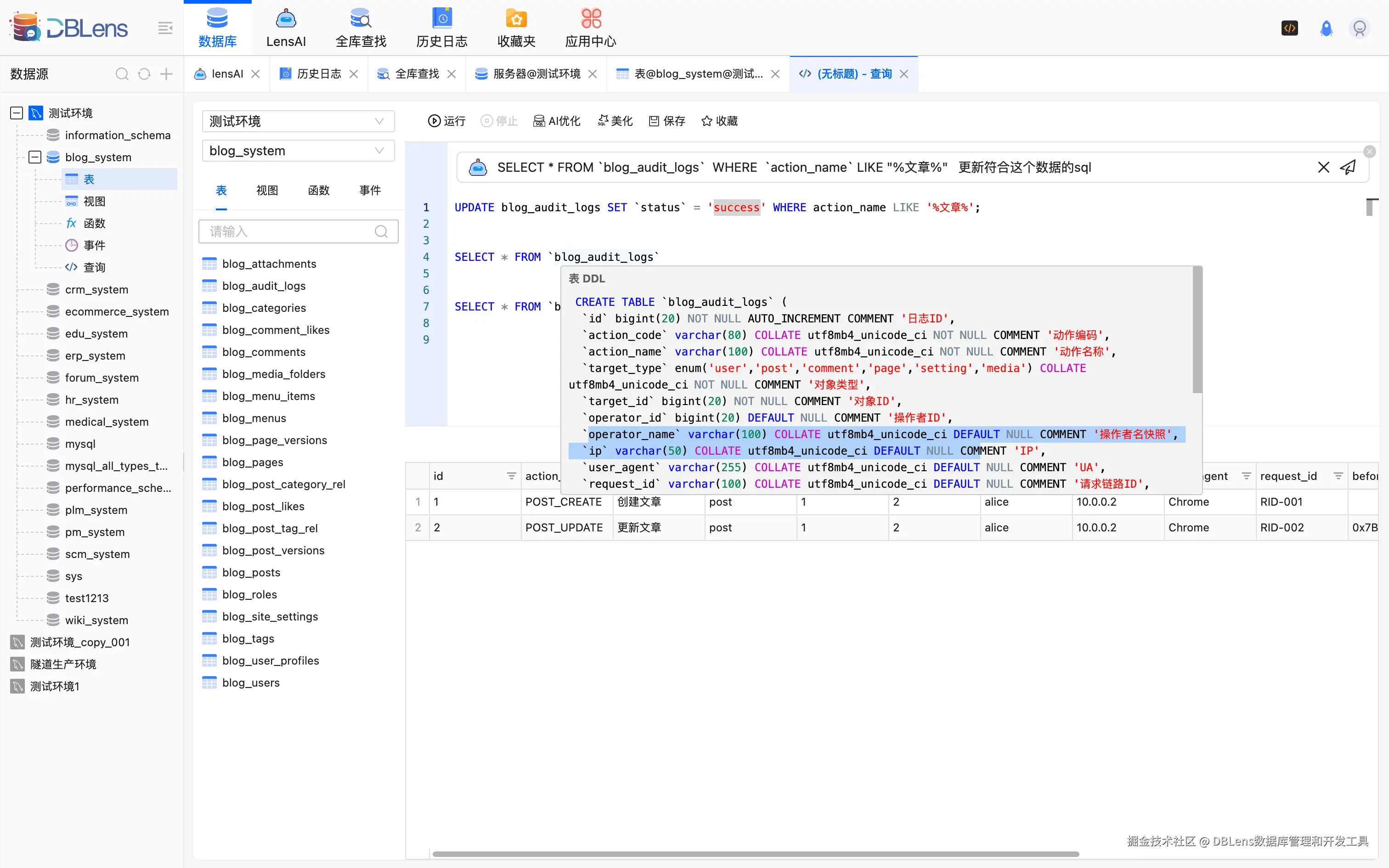The height and width of the screenshot is (868, 1389).
Task: Run the query with 运行 button
Action: pos(446,120)
